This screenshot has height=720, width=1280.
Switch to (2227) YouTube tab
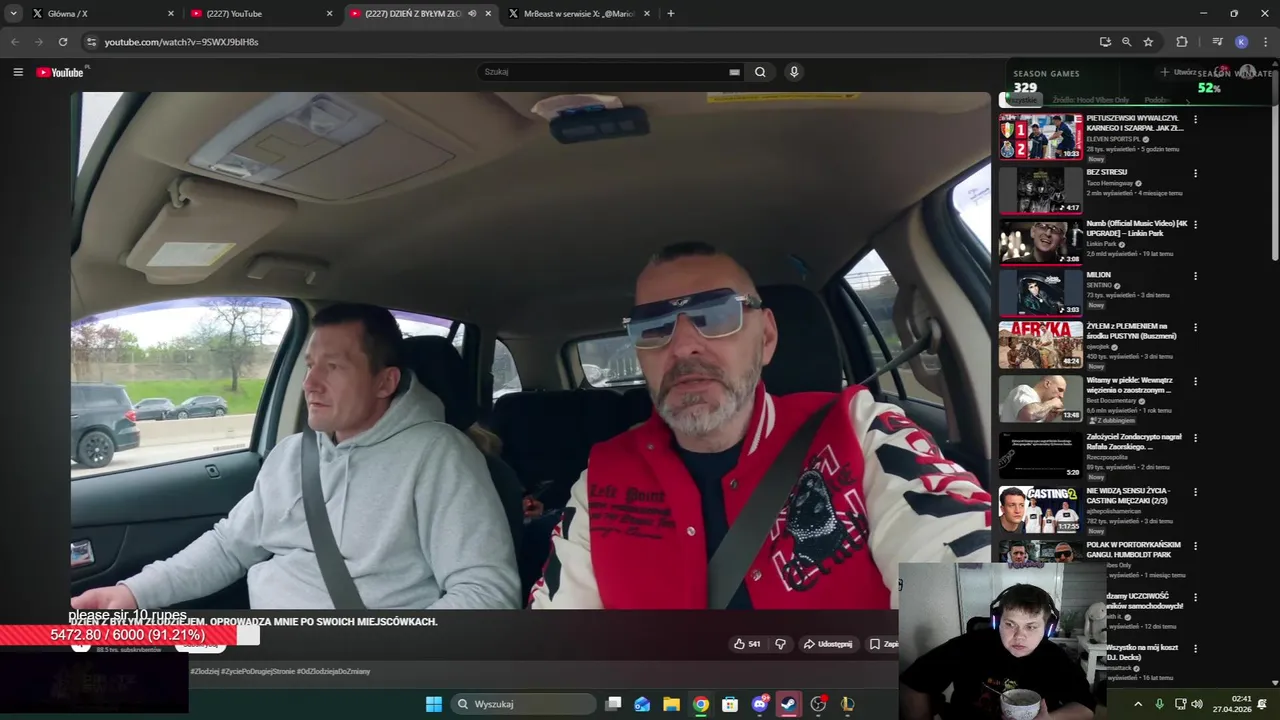click(262, 14)
